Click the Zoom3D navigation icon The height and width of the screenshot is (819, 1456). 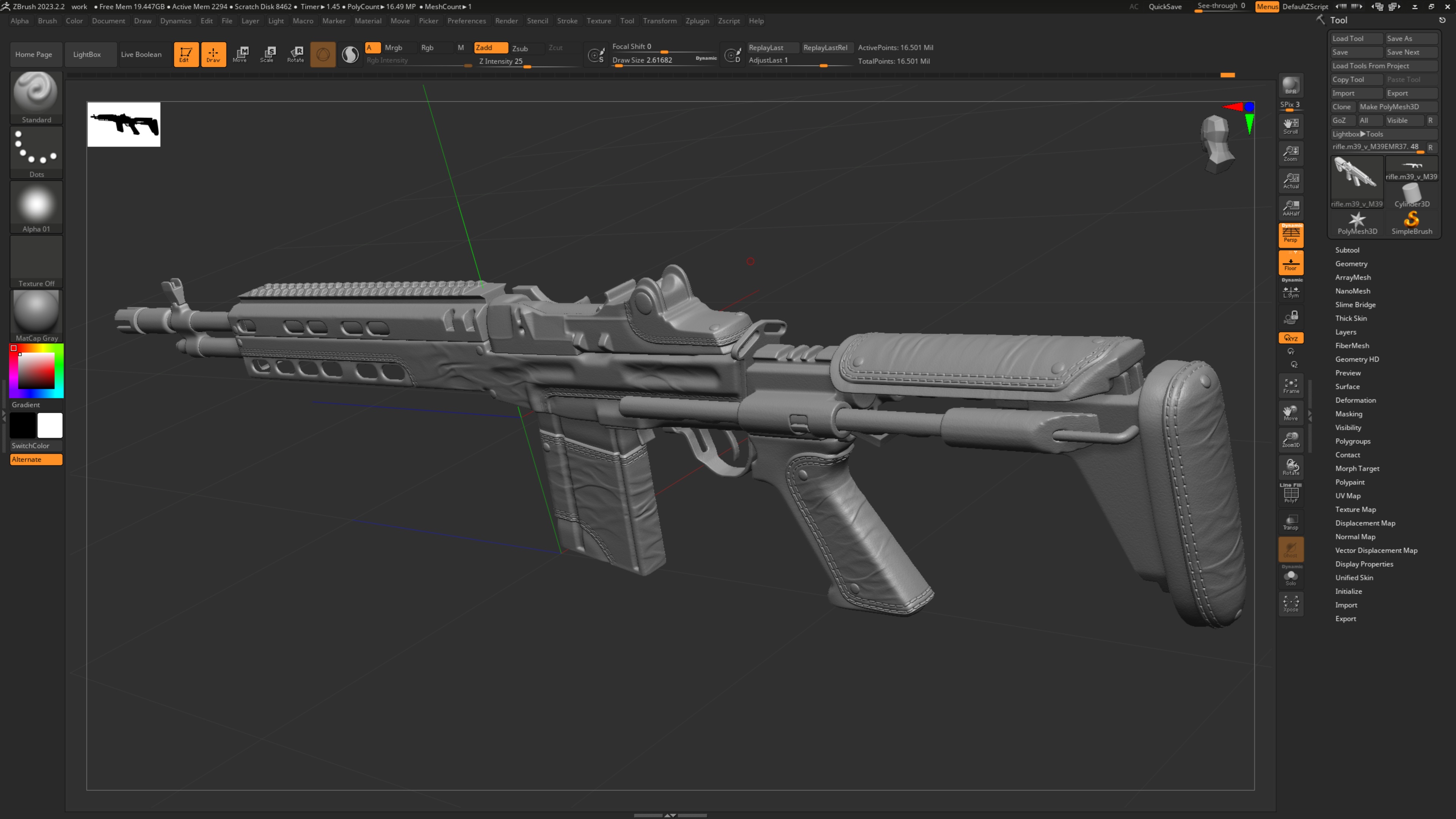tap(1291, 440)
